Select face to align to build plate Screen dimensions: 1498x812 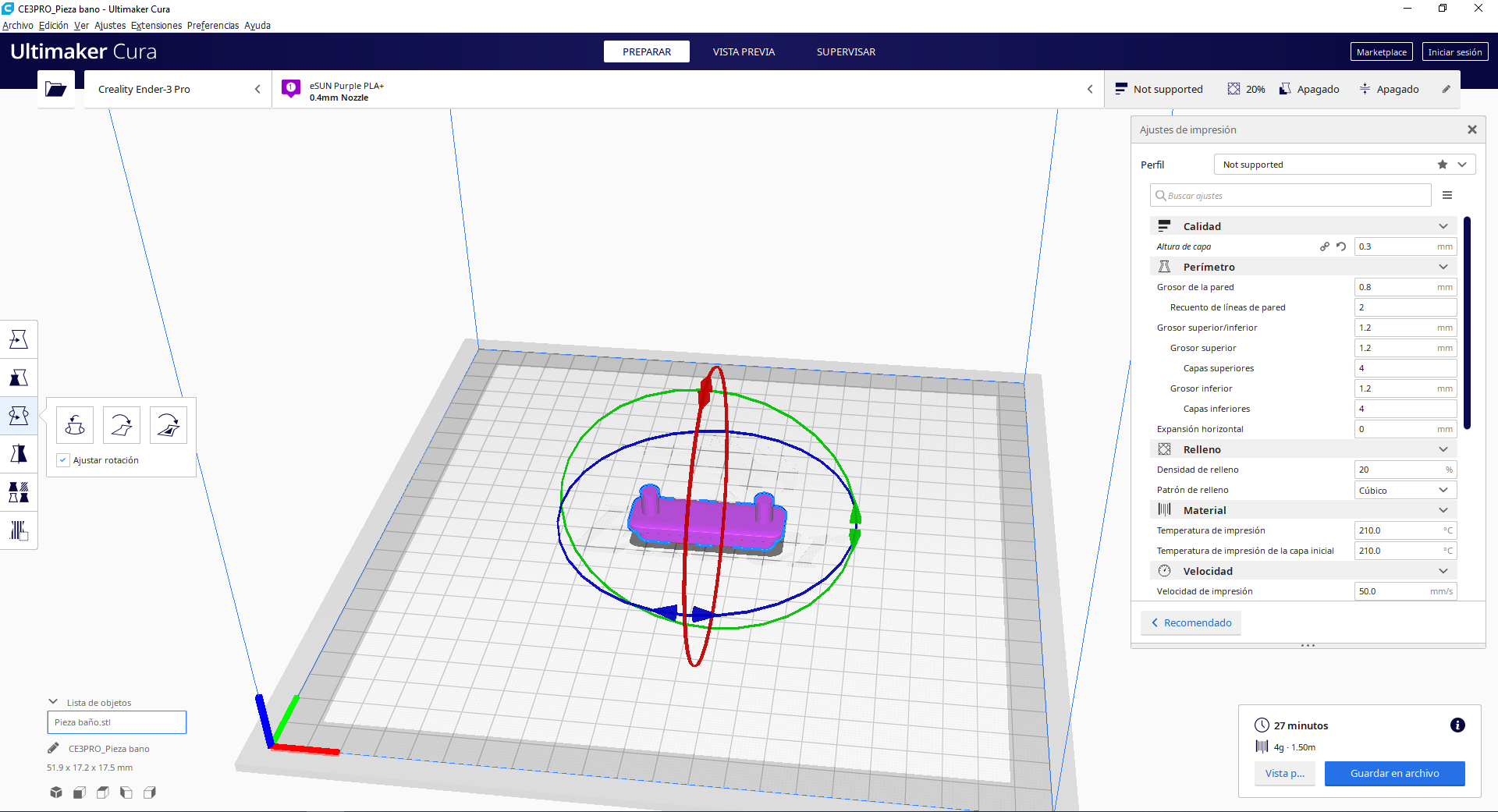169,425
